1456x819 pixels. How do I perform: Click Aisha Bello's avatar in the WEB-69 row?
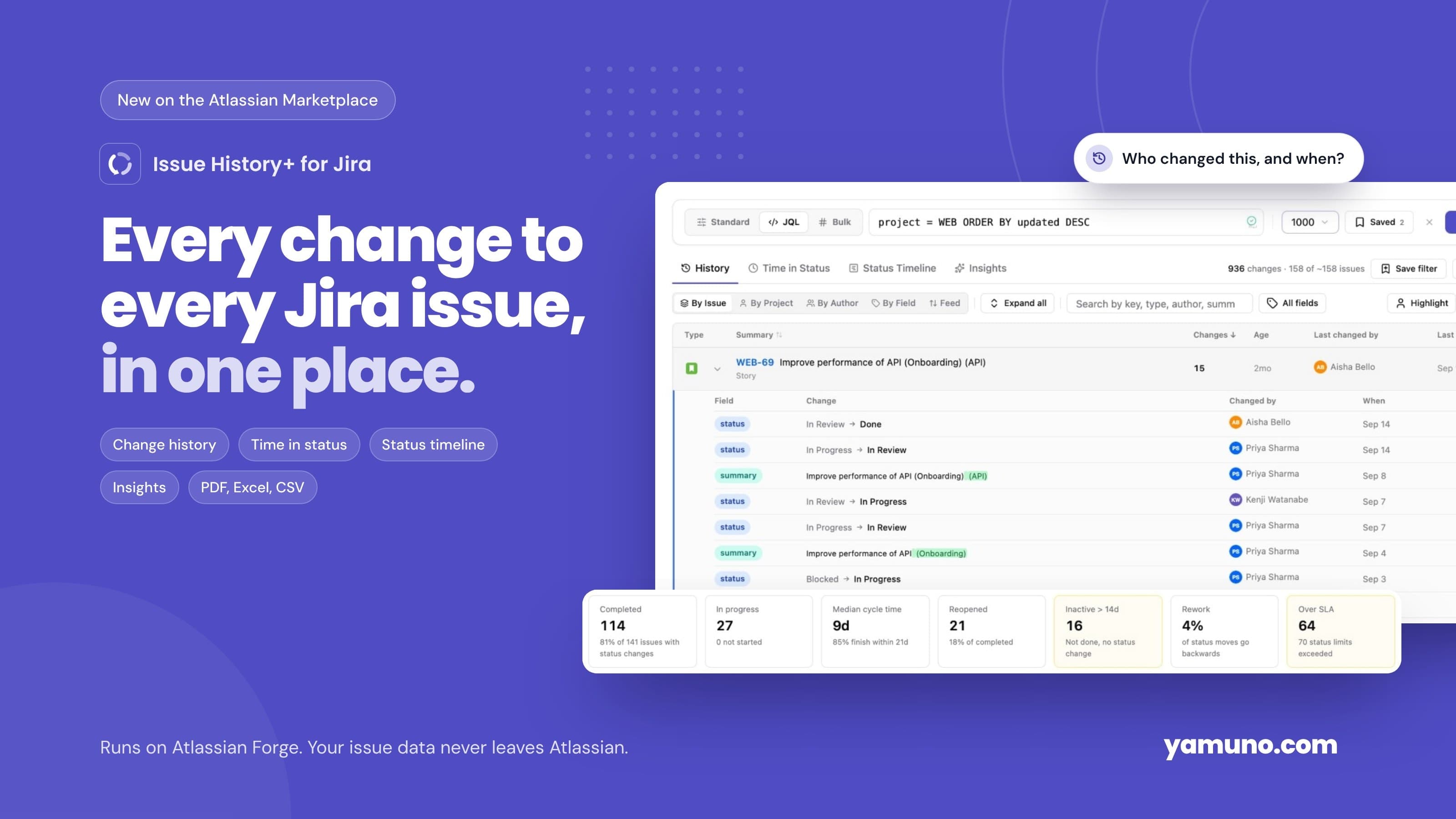pyautogui.click(x=1320, y=367)
